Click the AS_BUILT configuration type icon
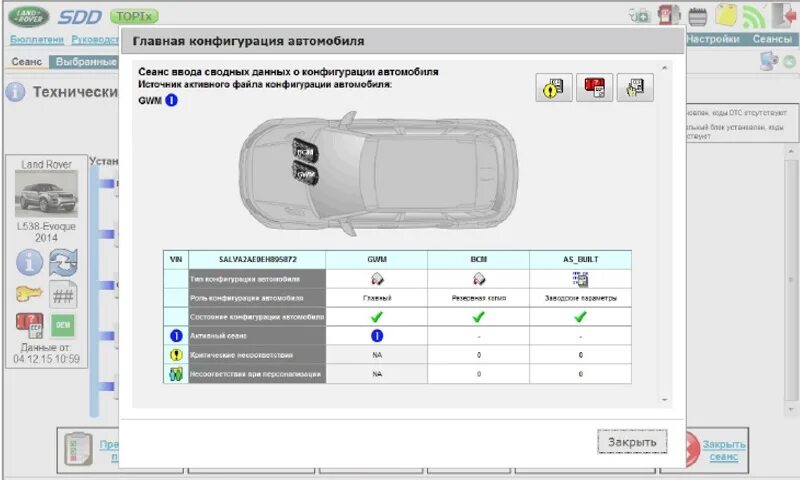Image resolution: width=800 pixels, height=480 pixels. pos(580,279)
